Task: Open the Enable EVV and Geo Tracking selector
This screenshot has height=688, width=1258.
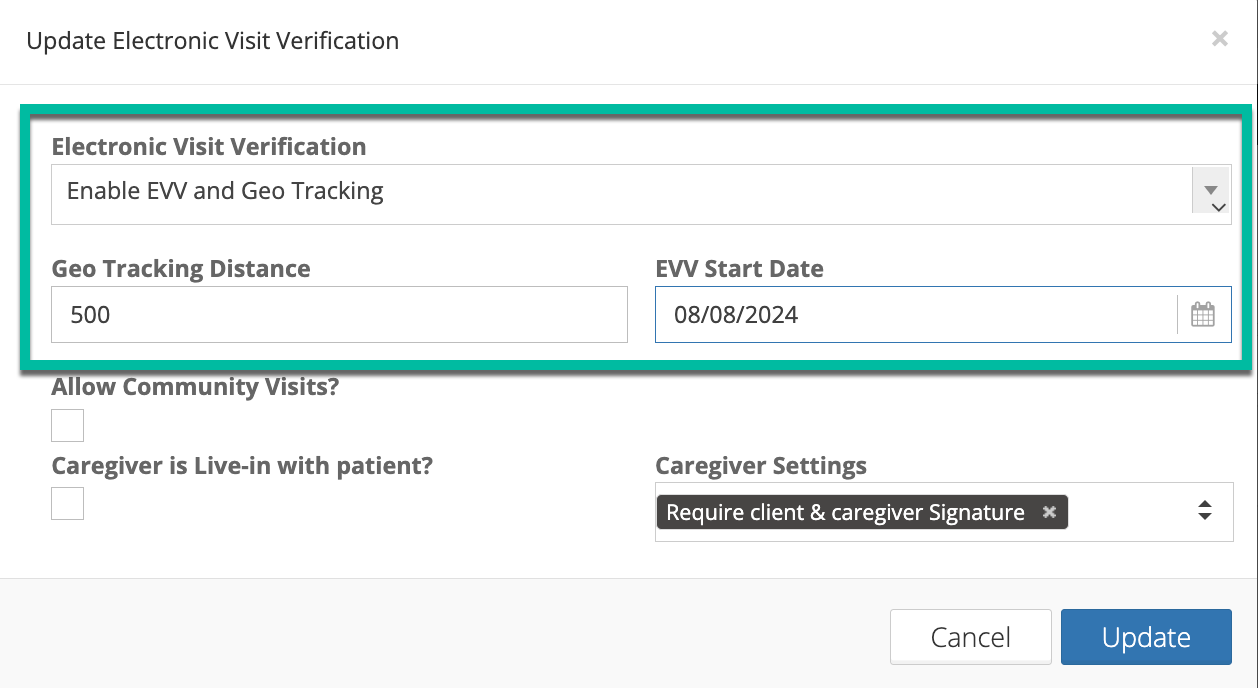Action: click(640, 190)
